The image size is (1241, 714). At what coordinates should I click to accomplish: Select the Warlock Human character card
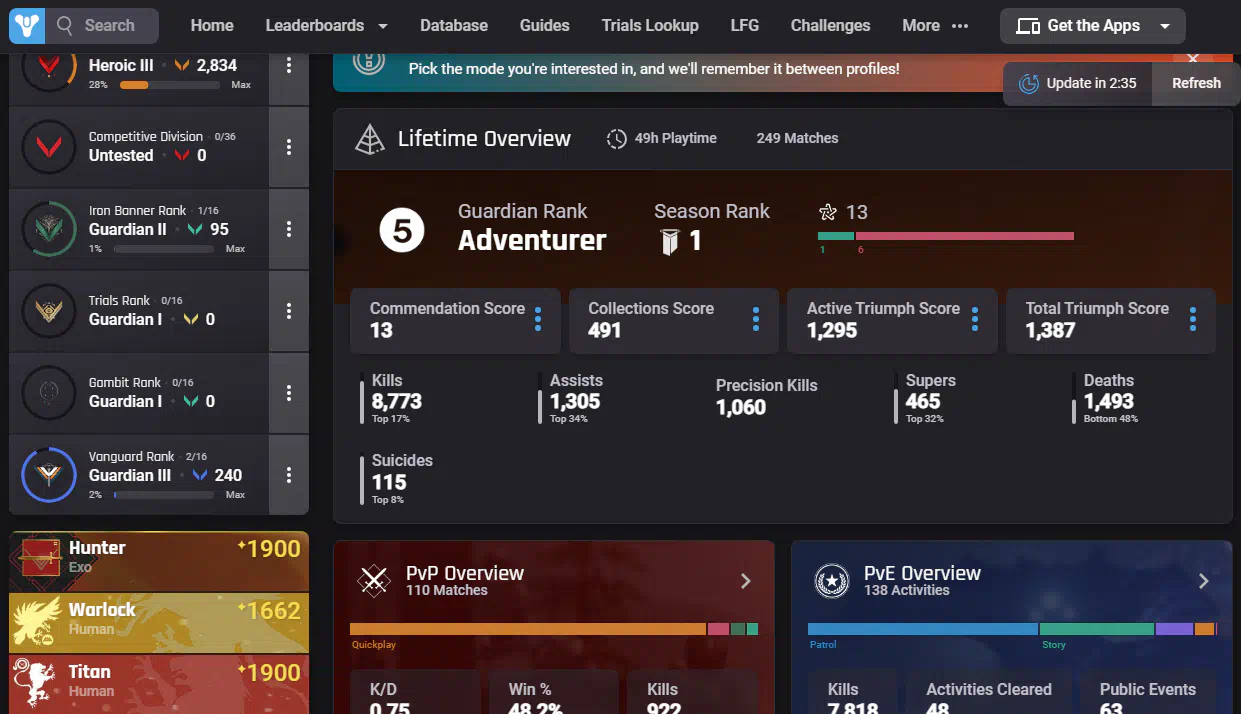coord(159,623)
